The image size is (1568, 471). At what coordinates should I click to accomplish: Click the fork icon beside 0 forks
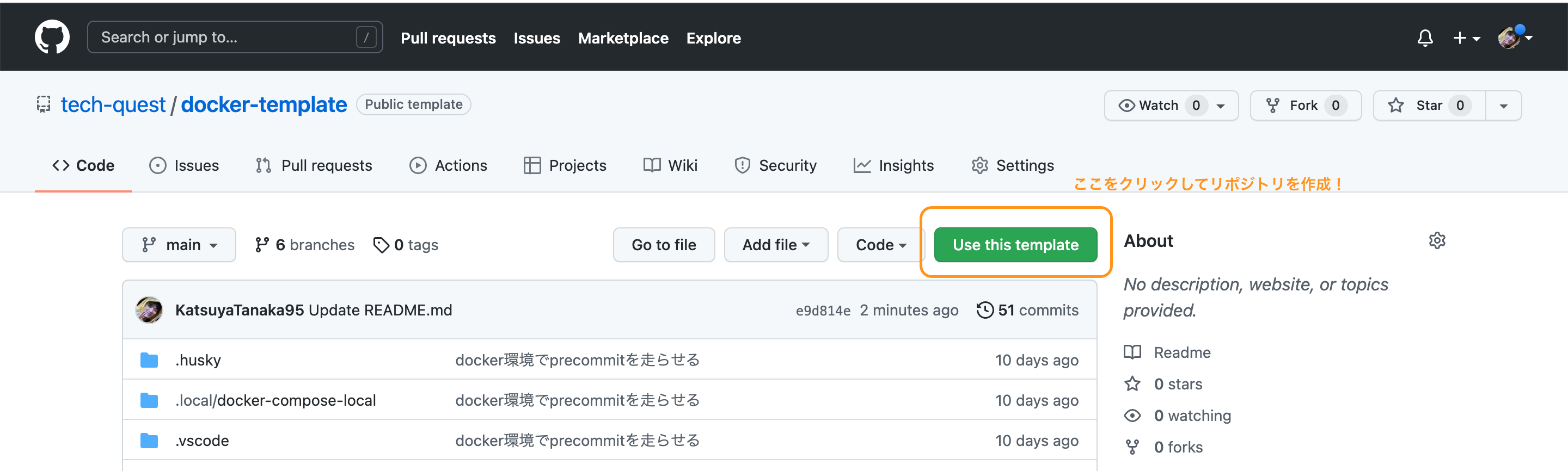point(1132,447)
